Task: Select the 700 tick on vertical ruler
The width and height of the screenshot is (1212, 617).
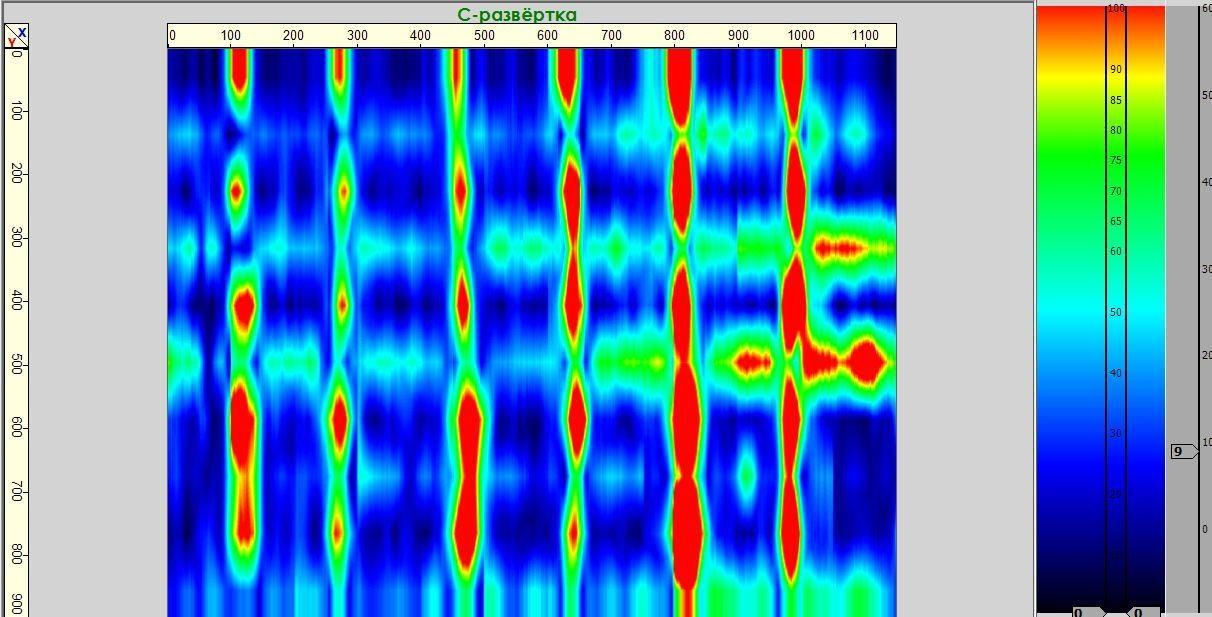Action: [x=16, y=491]
